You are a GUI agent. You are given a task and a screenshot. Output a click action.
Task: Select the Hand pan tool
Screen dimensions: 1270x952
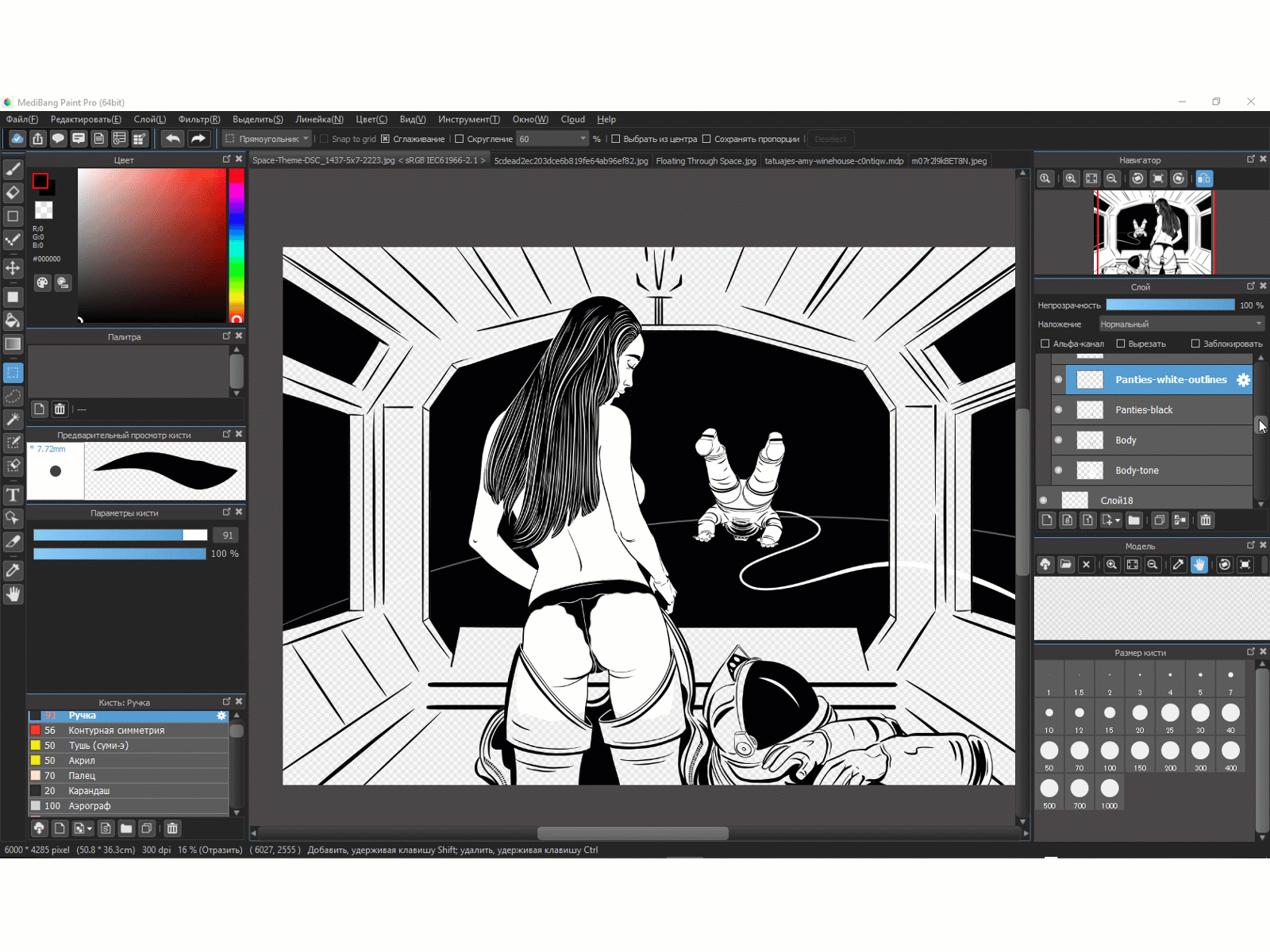[x=13, y=594]
